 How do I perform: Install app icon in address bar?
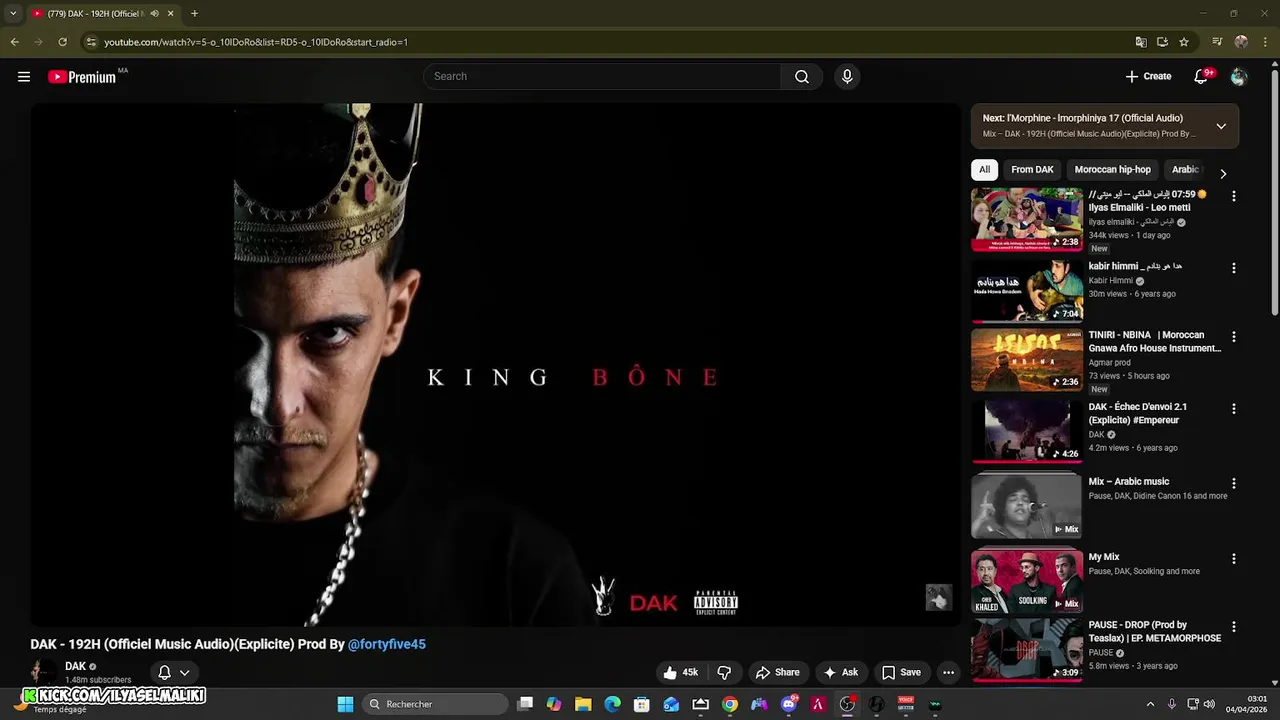point(1162,42)
